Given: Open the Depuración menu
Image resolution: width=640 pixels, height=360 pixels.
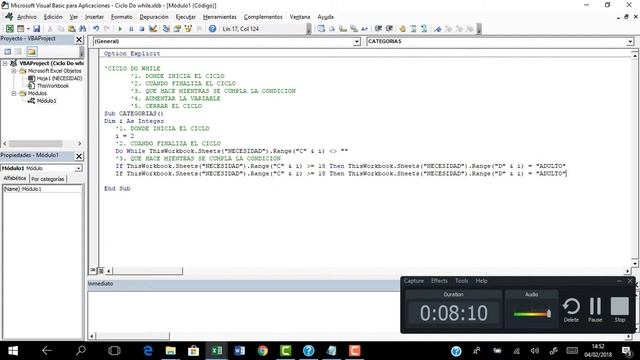Looking at the screenshot, I should [x=154, y=17].
